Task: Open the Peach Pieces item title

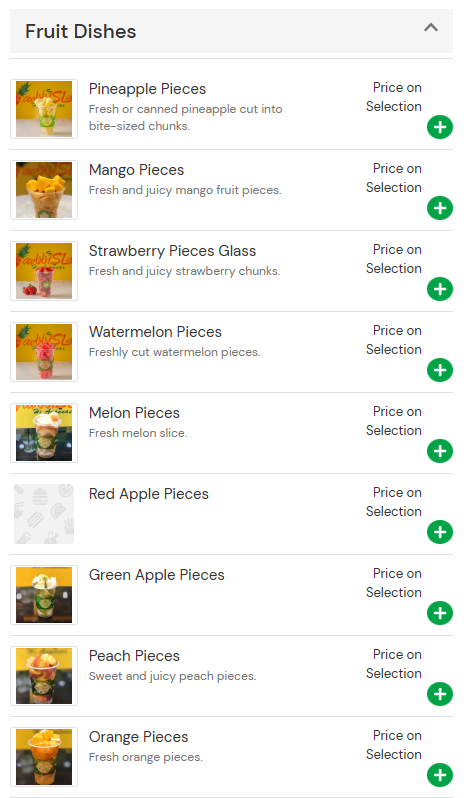Action: coord(134,656)
